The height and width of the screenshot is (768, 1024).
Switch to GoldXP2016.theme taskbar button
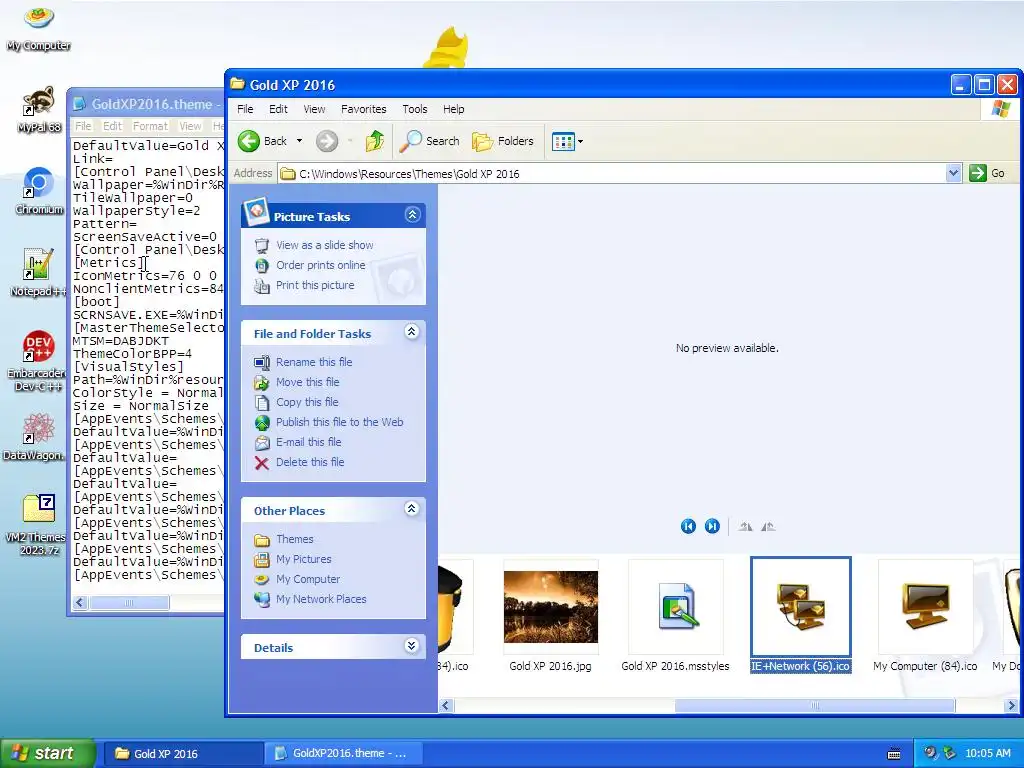tap(342, 754)
